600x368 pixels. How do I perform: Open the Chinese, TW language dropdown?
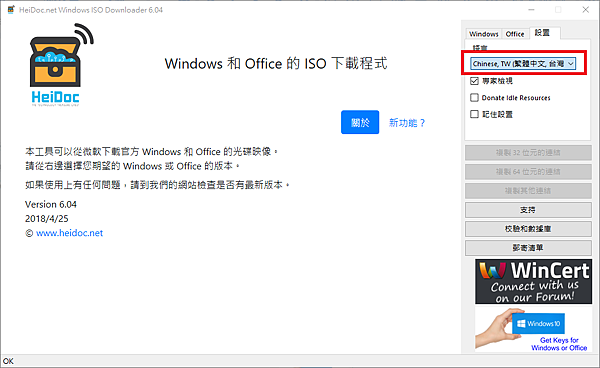(523, 64)
